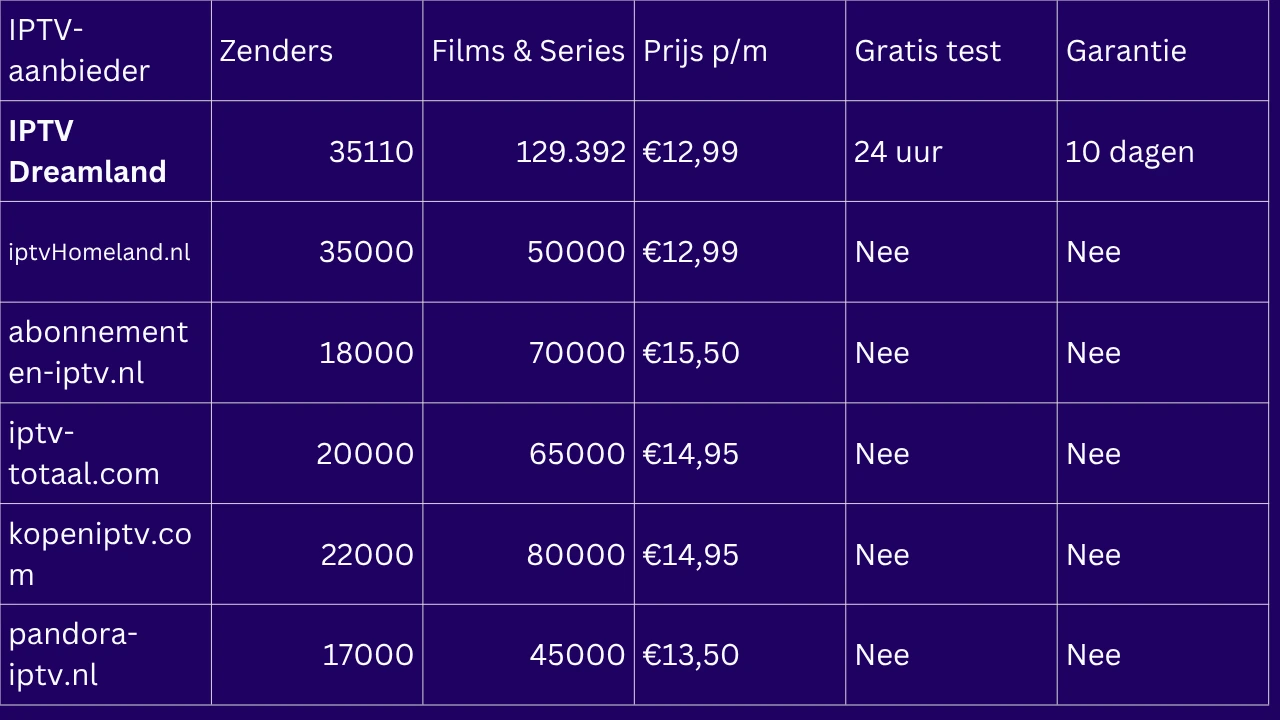Select the Prijs p/m header cell
This screenshot has width=1280, height=720.
(740, 50)
